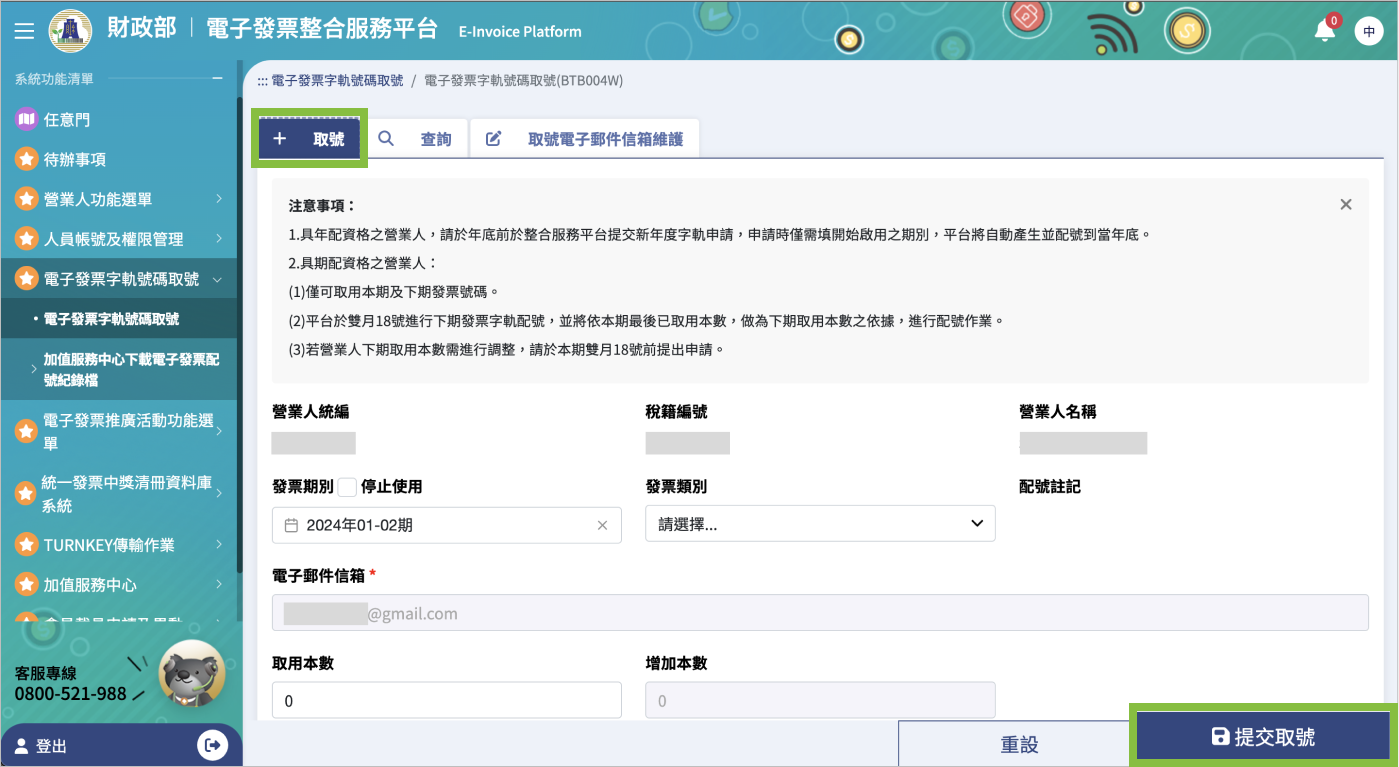Click the 提交取號 submit button
This screenshot has width=1399, height=767.
click(x=1262, y=737)
